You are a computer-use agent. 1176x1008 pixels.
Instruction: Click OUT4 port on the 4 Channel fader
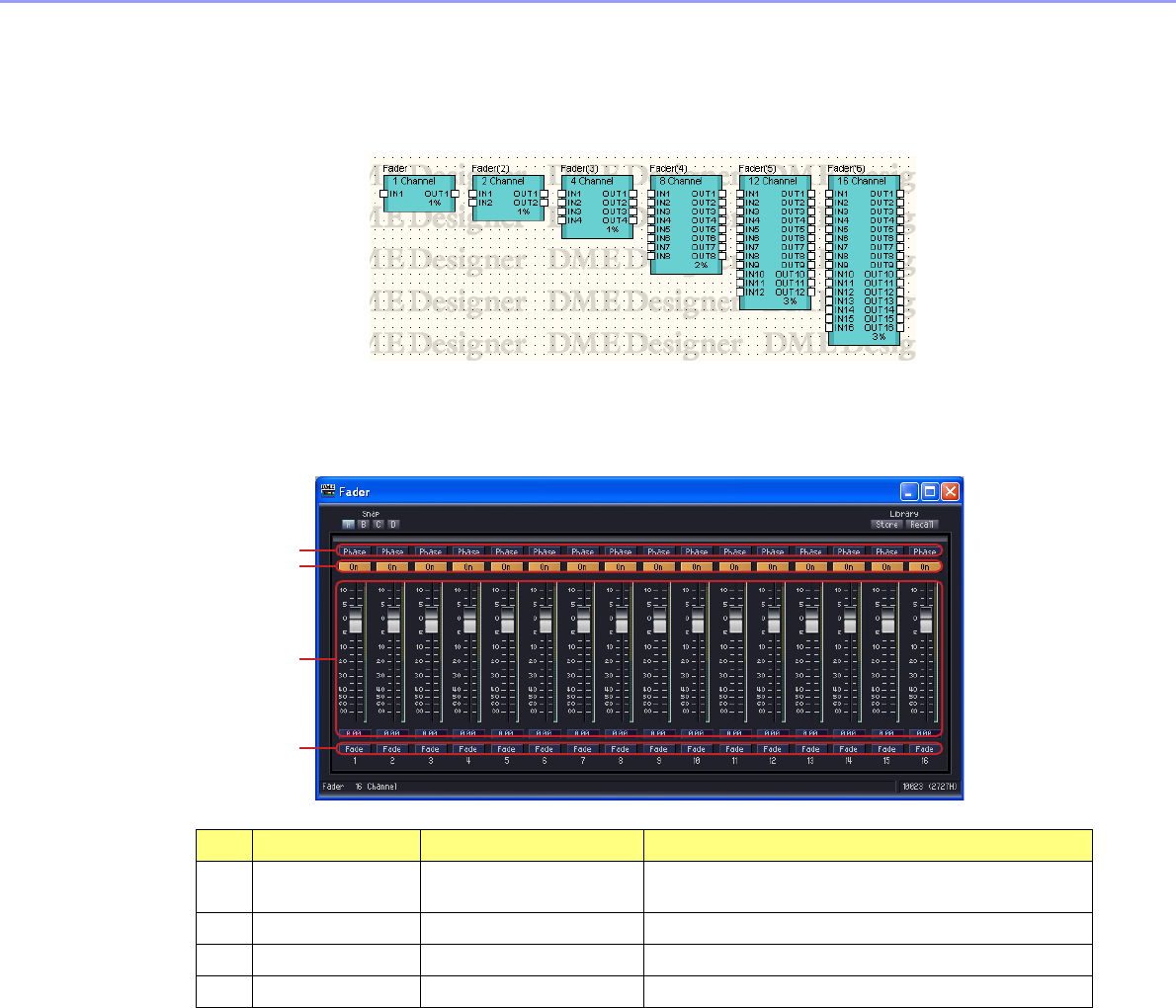(633, 220)
